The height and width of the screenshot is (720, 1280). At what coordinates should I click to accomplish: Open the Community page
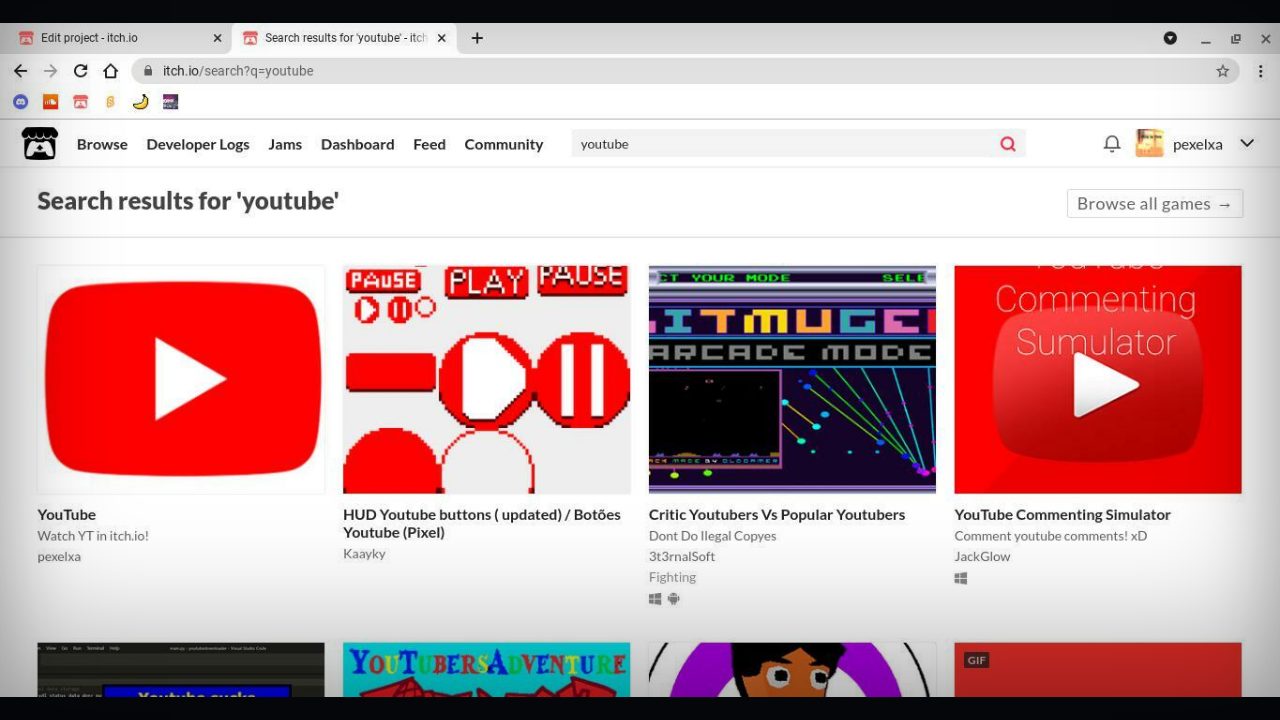coord(504,144)
